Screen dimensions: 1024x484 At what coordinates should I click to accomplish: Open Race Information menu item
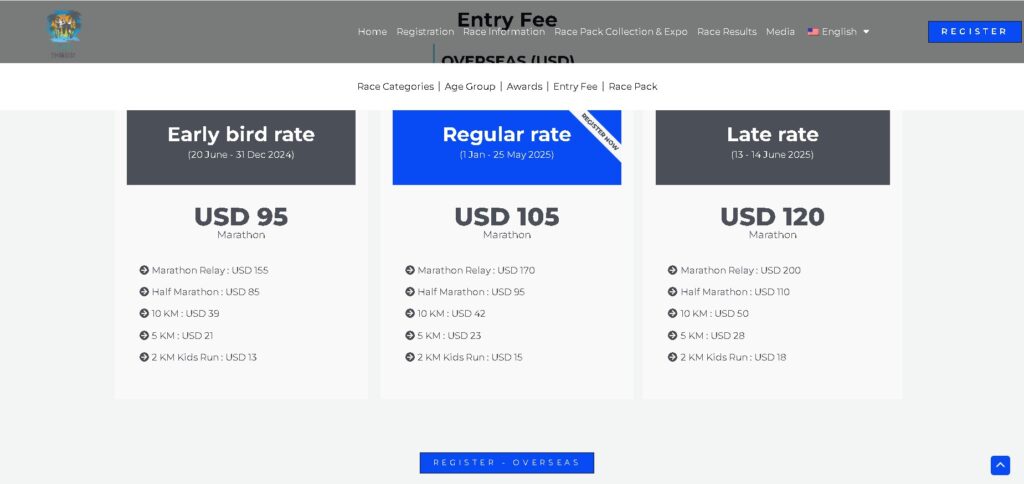(x=504, y=31)
